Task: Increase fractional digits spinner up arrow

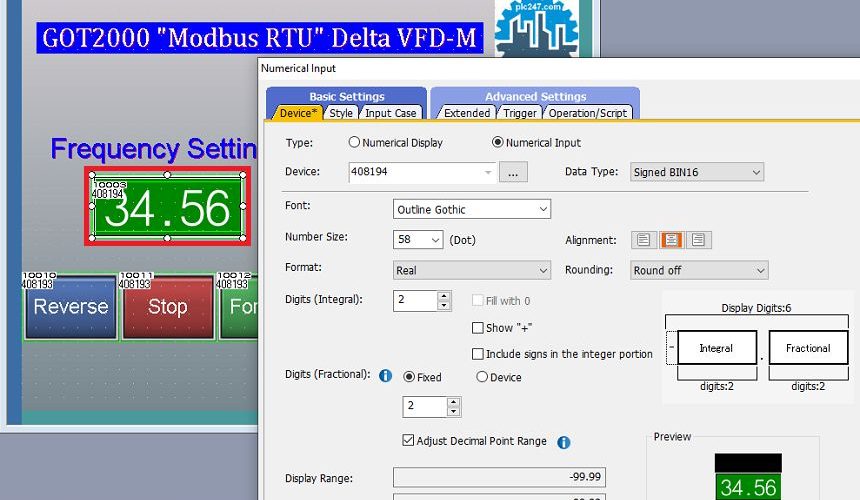Action: pyautogui.click(x=454, y=402)
